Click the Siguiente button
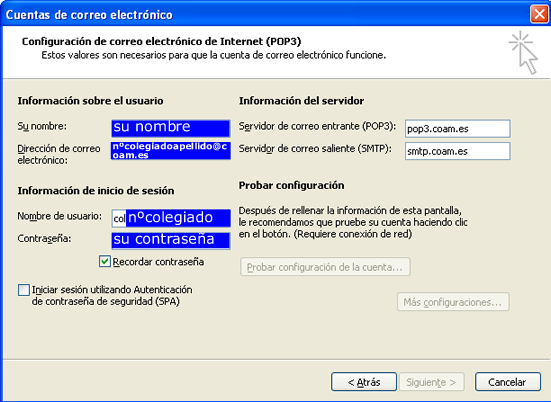 pyautogui.click(x=432, y=382)
